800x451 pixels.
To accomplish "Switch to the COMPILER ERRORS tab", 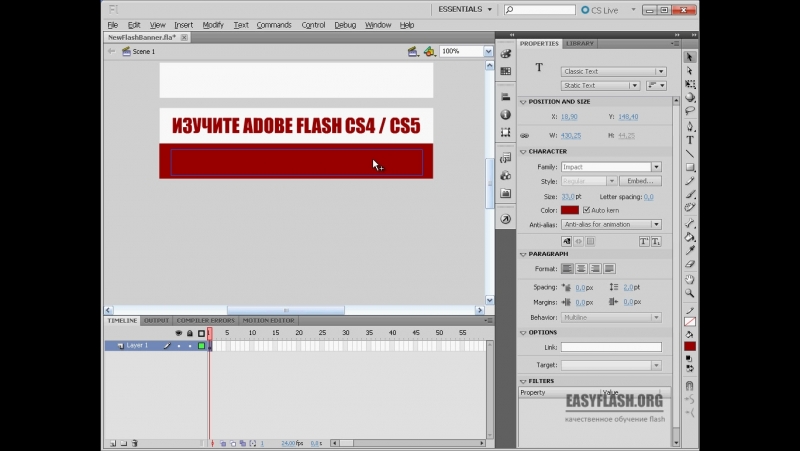I will click(x=206, y=320).
